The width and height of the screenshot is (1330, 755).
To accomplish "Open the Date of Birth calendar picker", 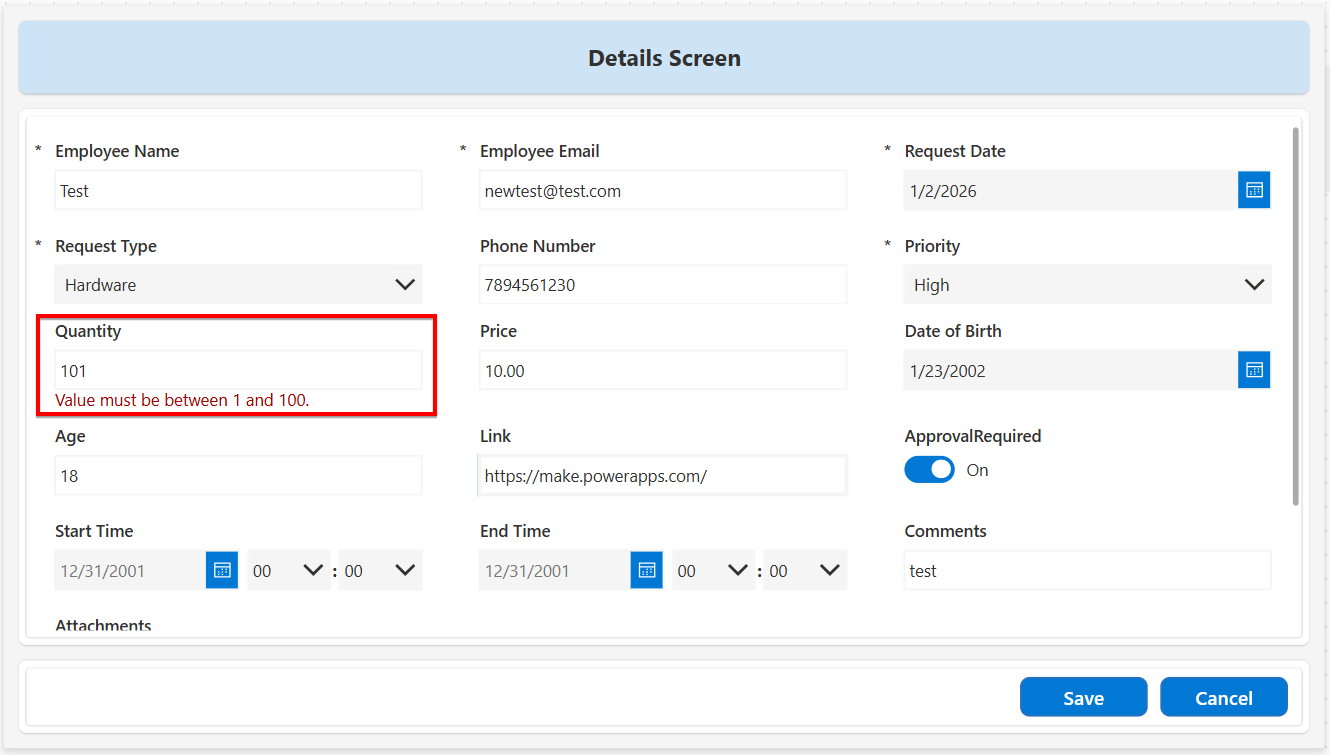I will pos(1254,370).
